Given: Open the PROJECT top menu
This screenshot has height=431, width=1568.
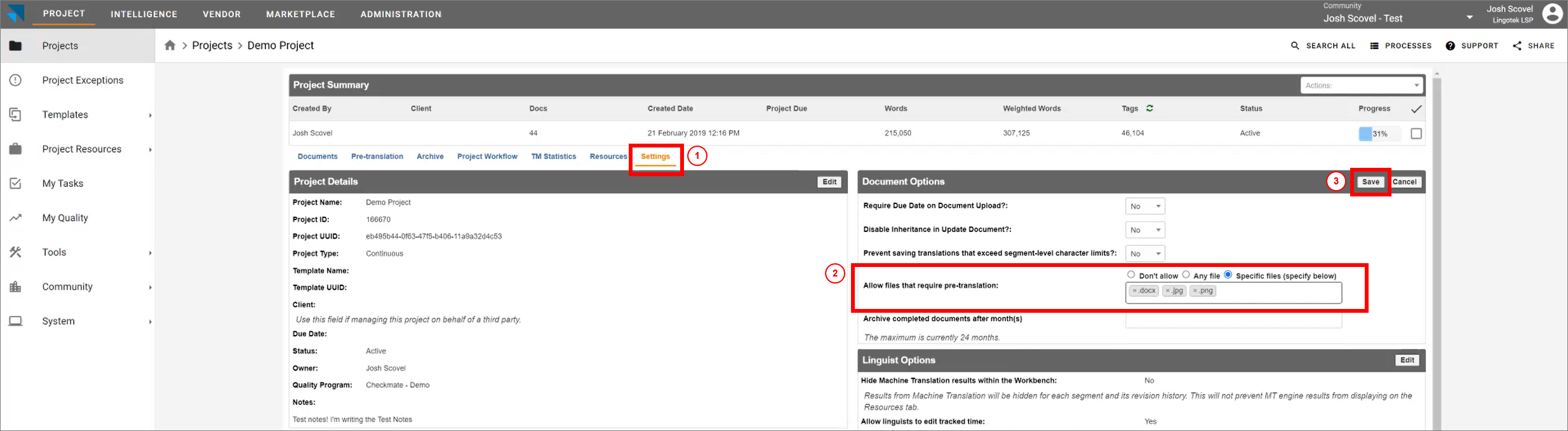Looking at the screenshot, I should pyautogui.click(x=64, y=13).
